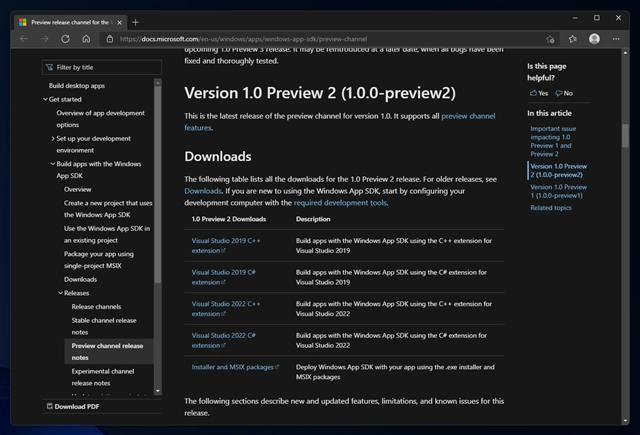Open the user profile avatar
Image resolution: width=640 pixels, height=435 pixels.
click(594, 39)
